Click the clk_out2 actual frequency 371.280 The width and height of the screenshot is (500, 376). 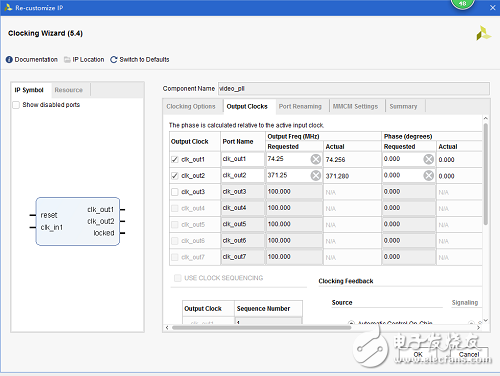337,176
